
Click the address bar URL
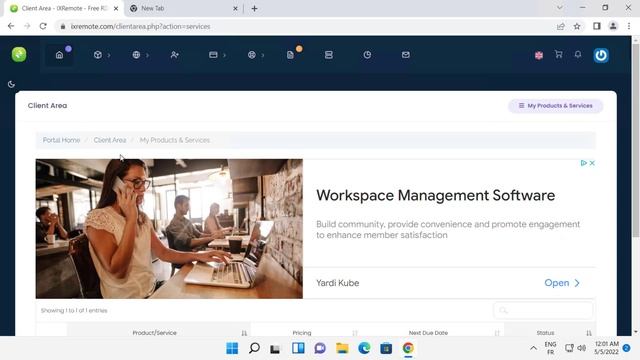pos(140,26)
